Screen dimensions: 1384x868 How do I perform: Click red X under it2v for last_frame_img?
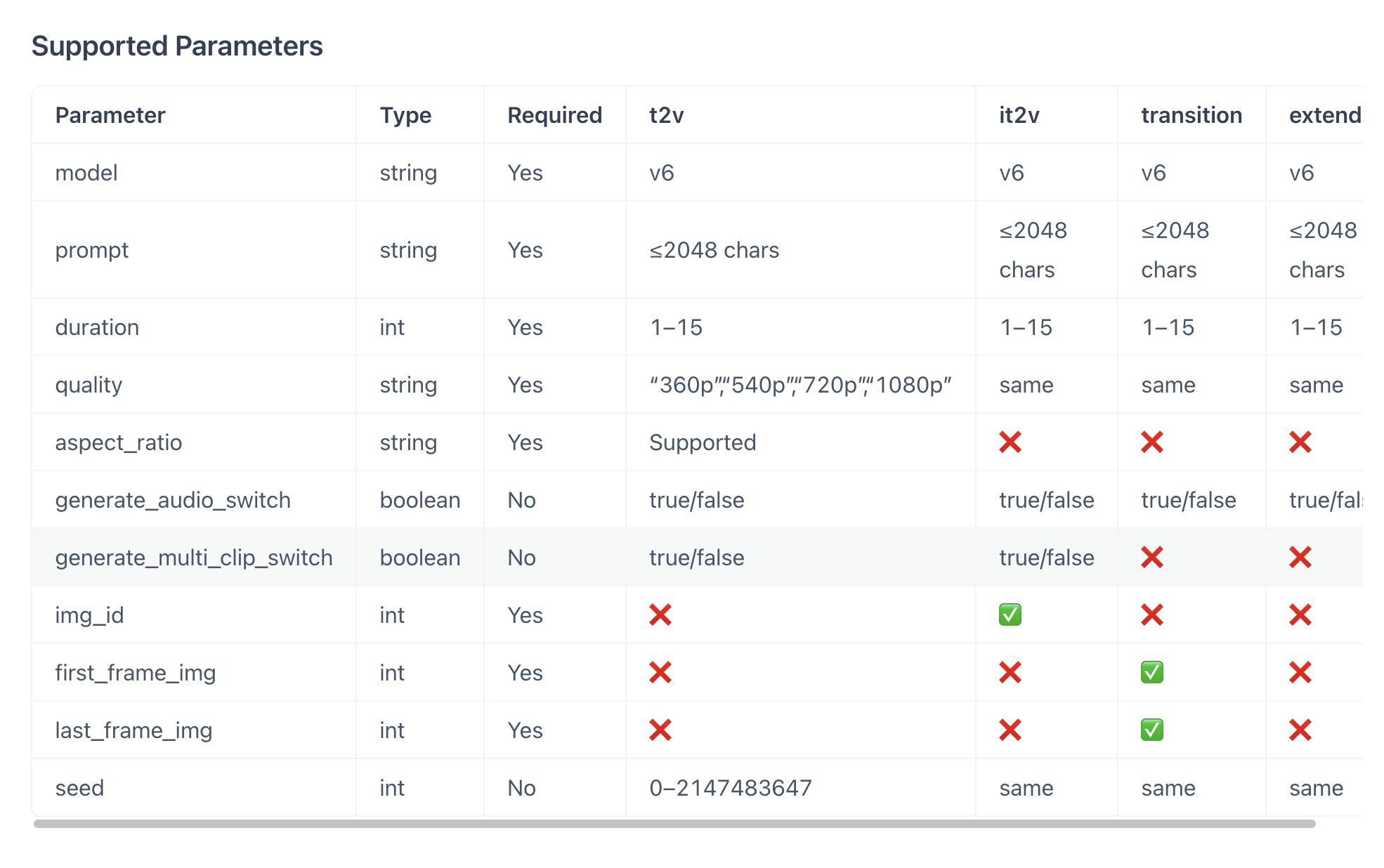(1010, 730)
